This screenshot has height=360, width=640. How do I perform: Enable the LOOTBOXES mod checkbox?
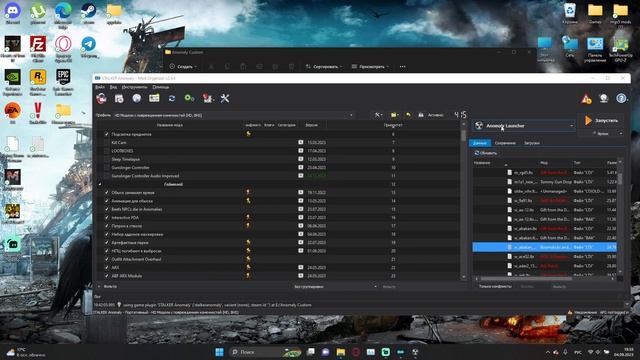pos(107,151)
